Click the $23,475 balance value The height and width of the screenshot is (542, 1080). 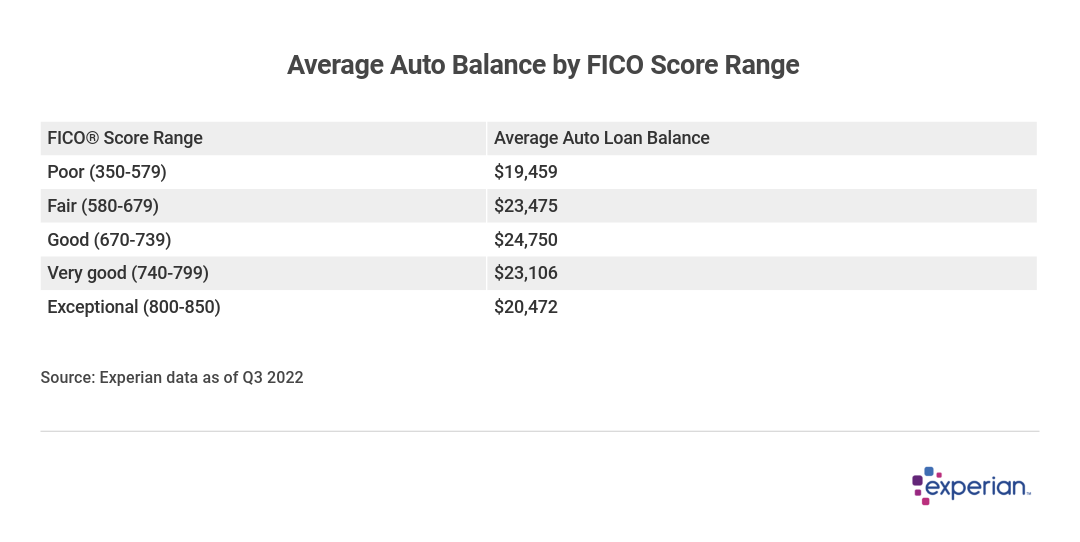coord(526,206)
